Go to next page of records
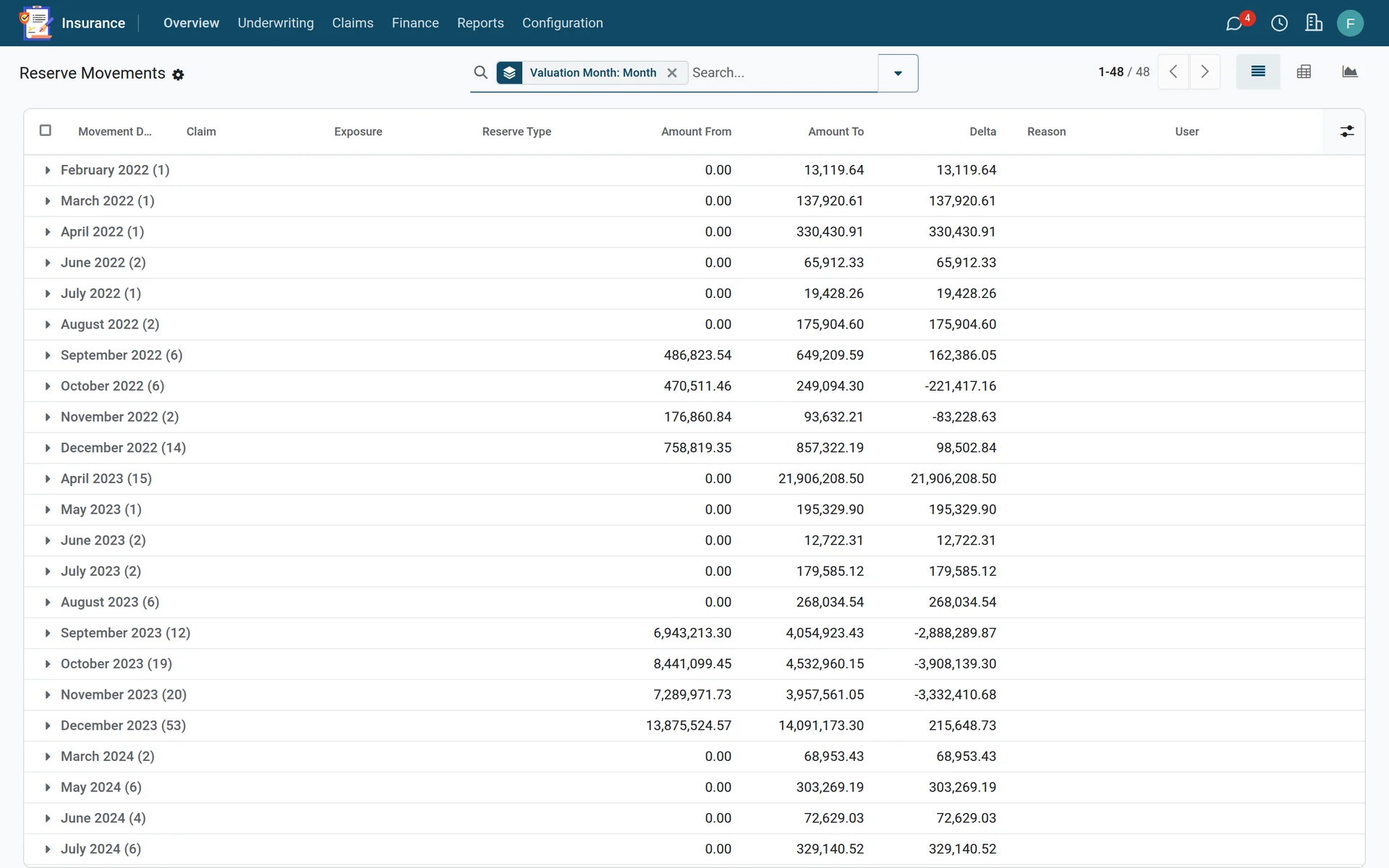This screenshot has height=868, width=1389. [x=1205, y=72]
